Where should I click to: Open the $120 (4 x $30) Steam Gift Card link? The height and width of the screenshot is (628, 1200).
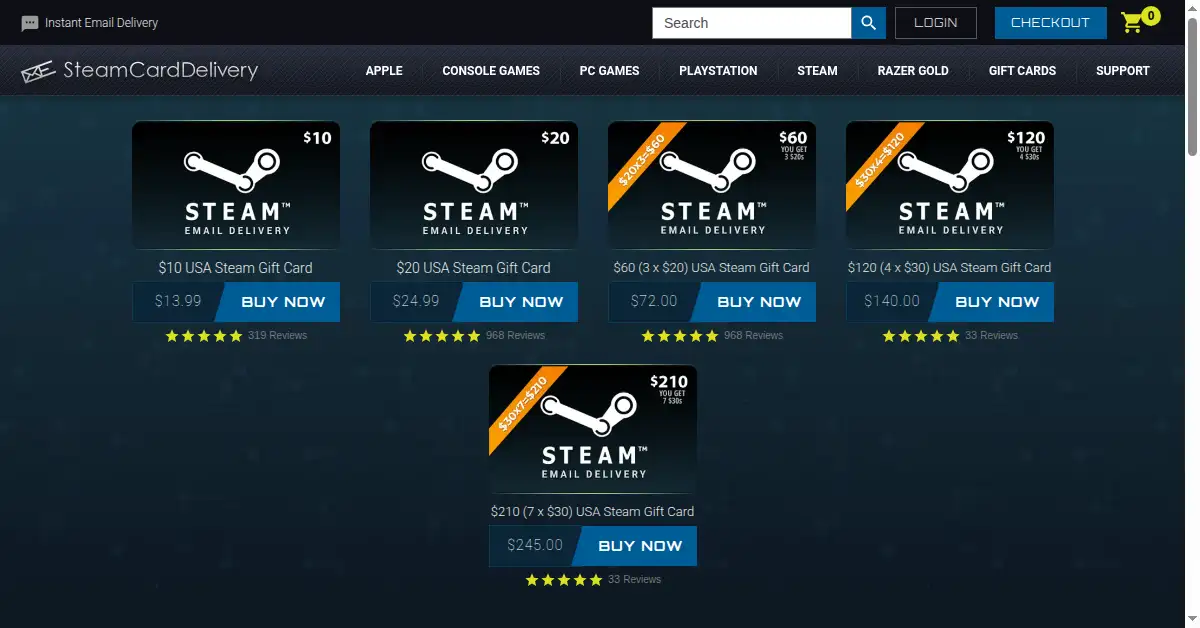pyautogui.click(x=950, y=267)
